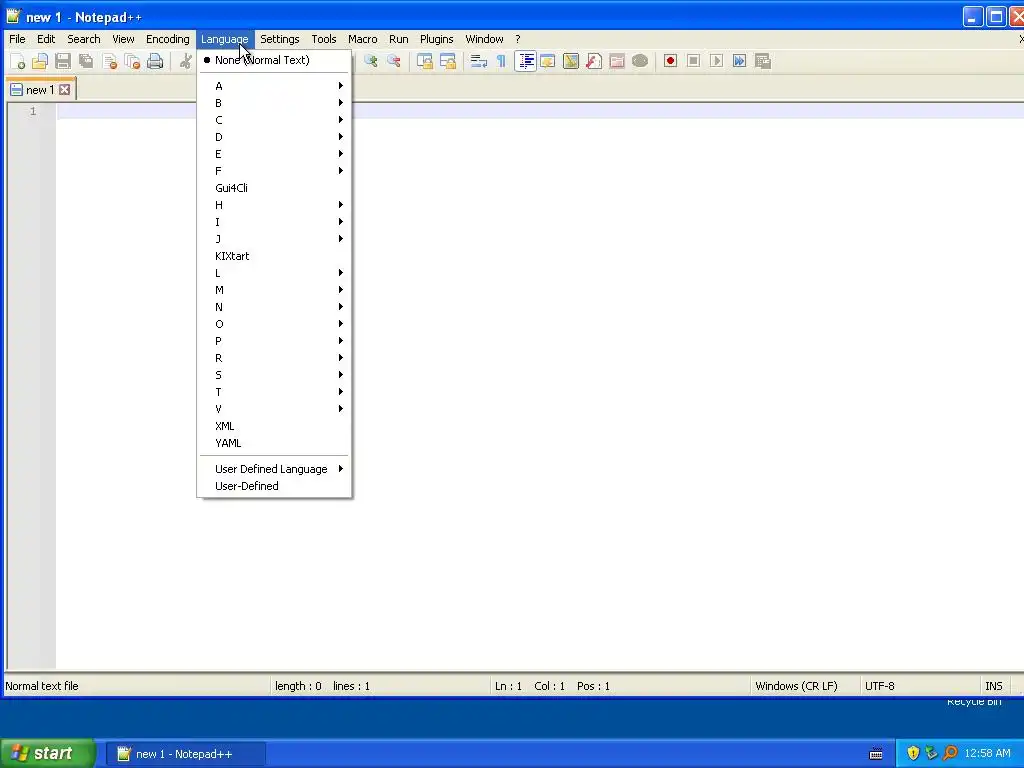The height and width of the screenshot is (768, 1024).
Task: Click Normal text file status label
Action: pos(42,686)
